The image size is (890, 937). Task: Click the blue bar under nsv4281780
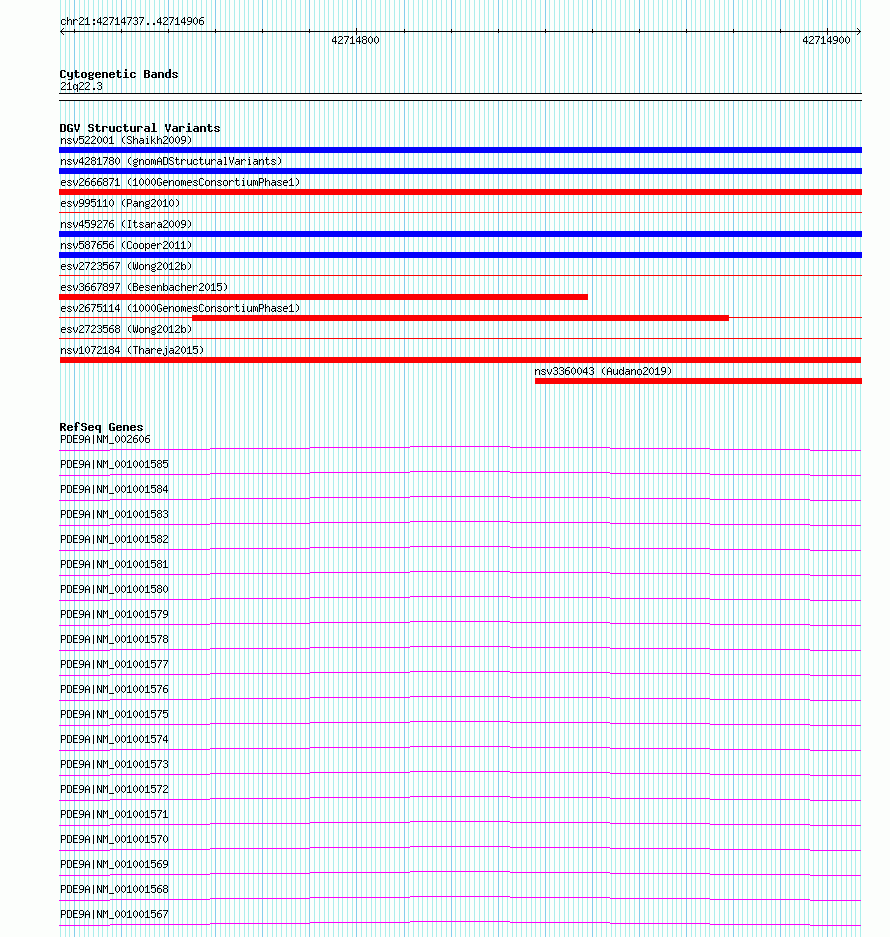460,171
